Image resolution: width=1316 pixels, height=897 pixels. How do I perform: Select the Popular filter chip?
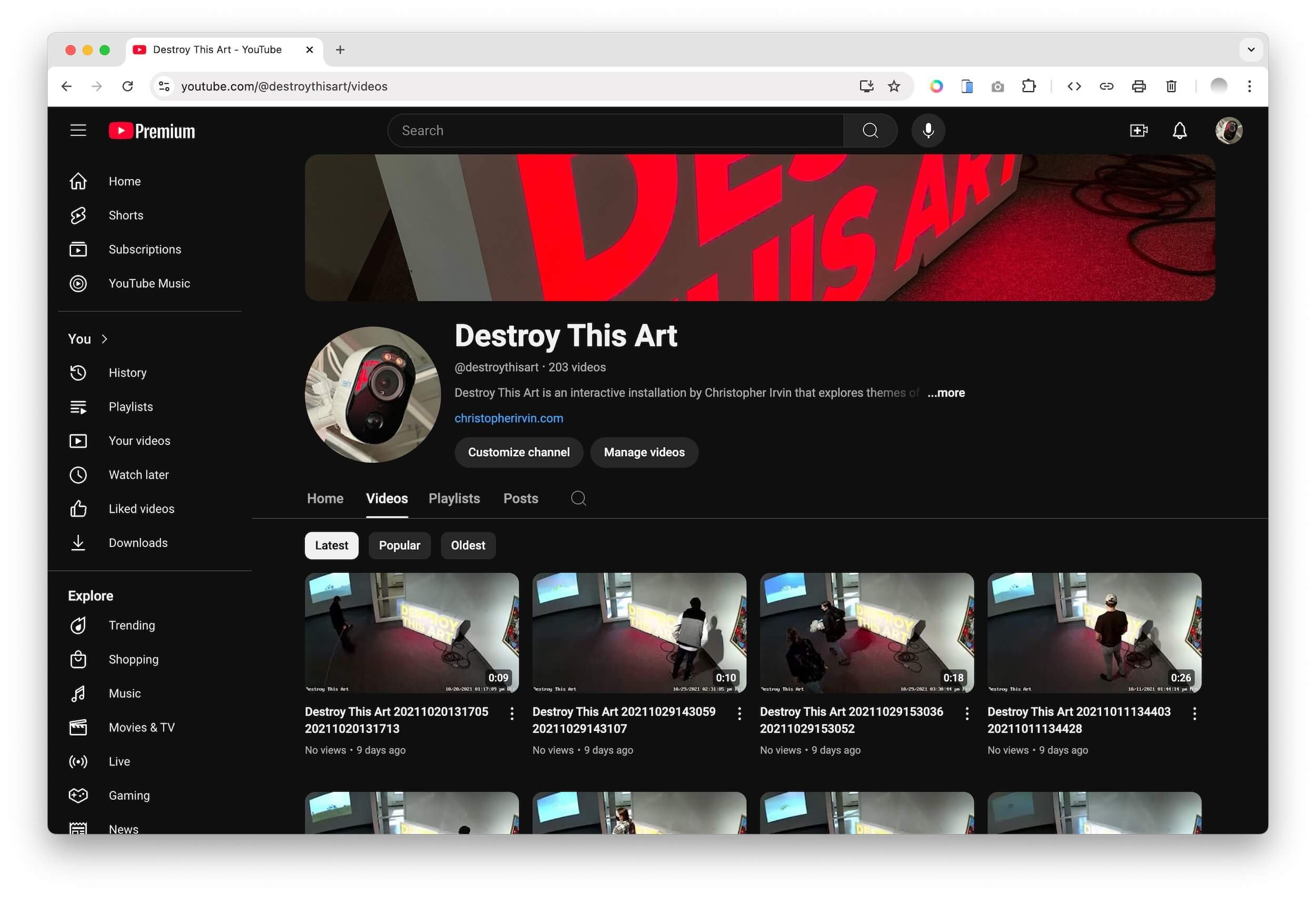[399, 545]
